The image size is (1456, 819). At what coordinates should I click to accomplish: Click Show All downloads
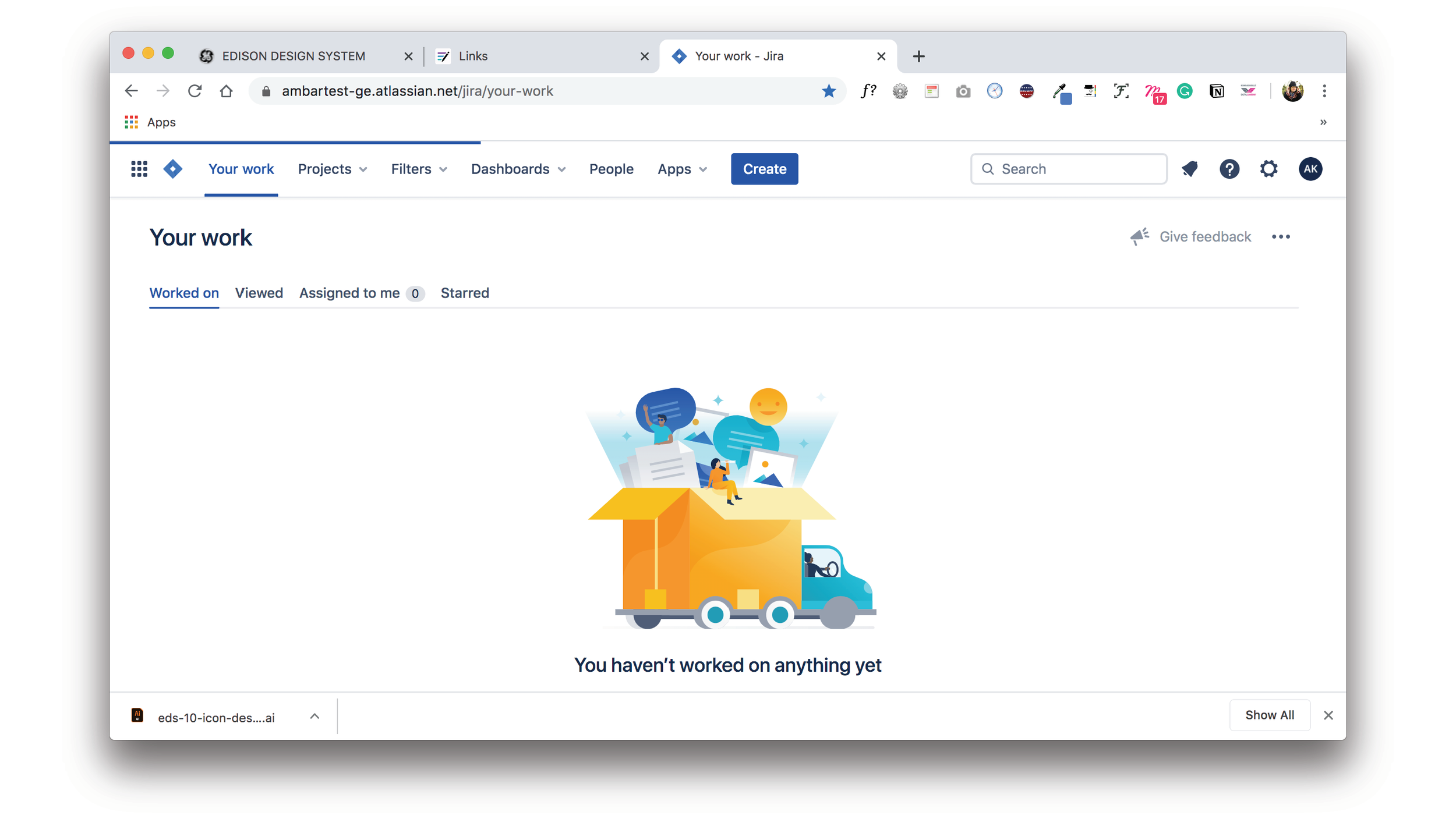pos(1269,715)
